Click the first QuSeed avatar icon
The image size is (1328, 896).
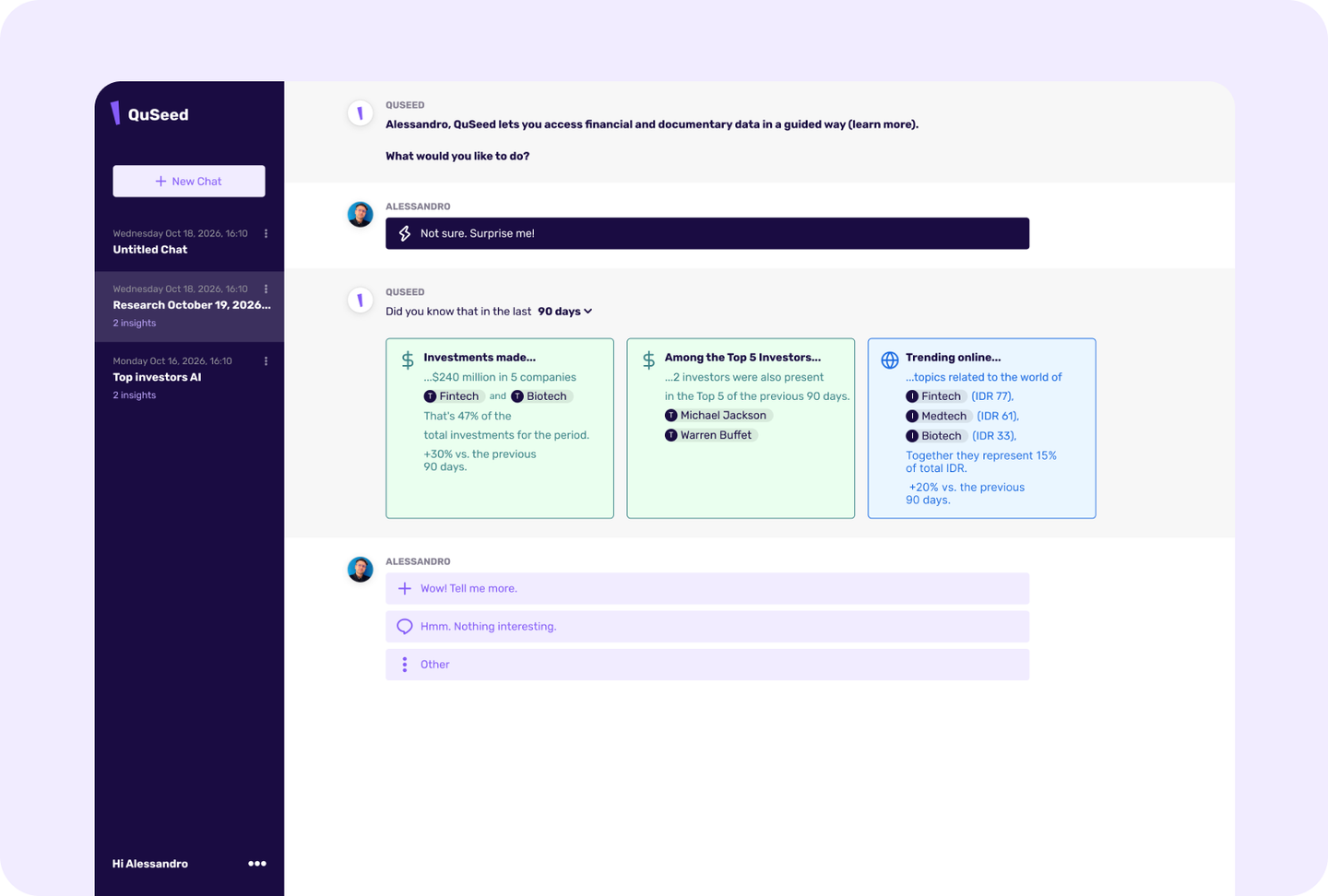click(x=360, y=113)
